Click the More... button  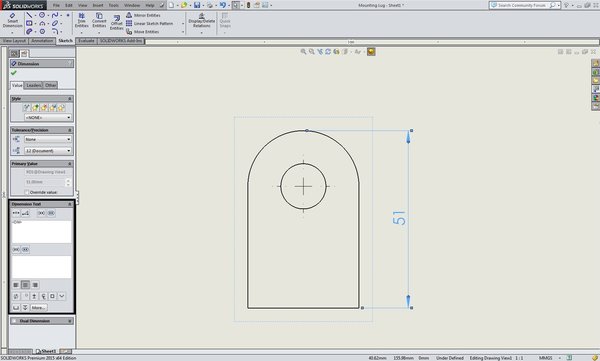point(38,307)
